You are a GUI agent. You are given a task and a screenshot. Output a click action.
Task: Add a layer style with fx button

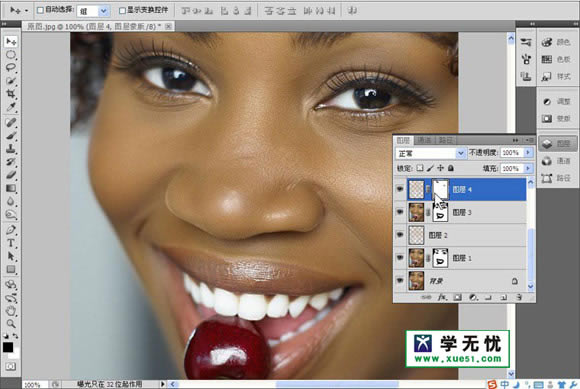pos(442,297)
